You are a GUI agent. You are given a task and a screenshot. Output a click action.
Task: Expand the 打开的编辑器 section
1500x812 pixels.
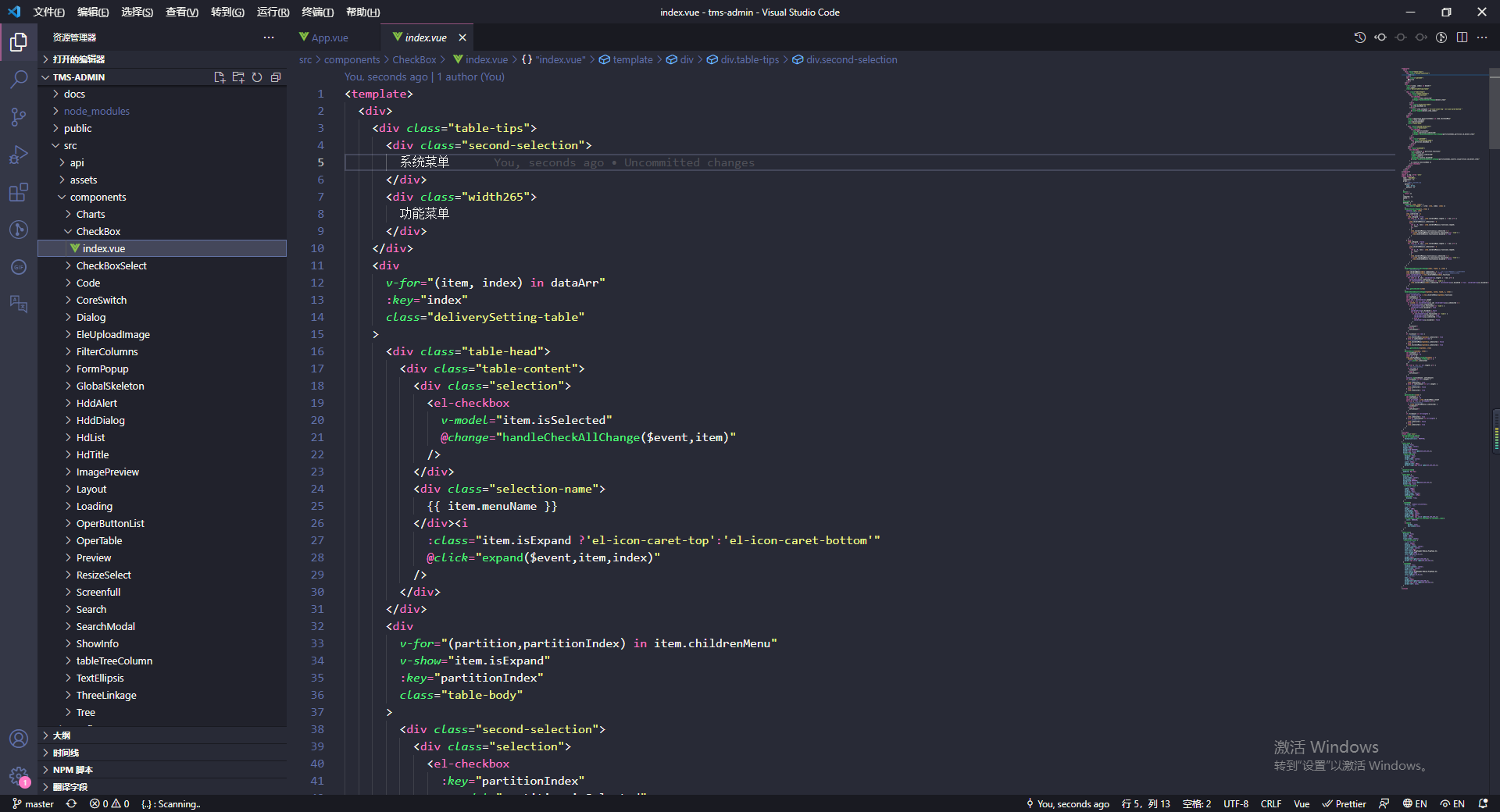tap(162, 59)
